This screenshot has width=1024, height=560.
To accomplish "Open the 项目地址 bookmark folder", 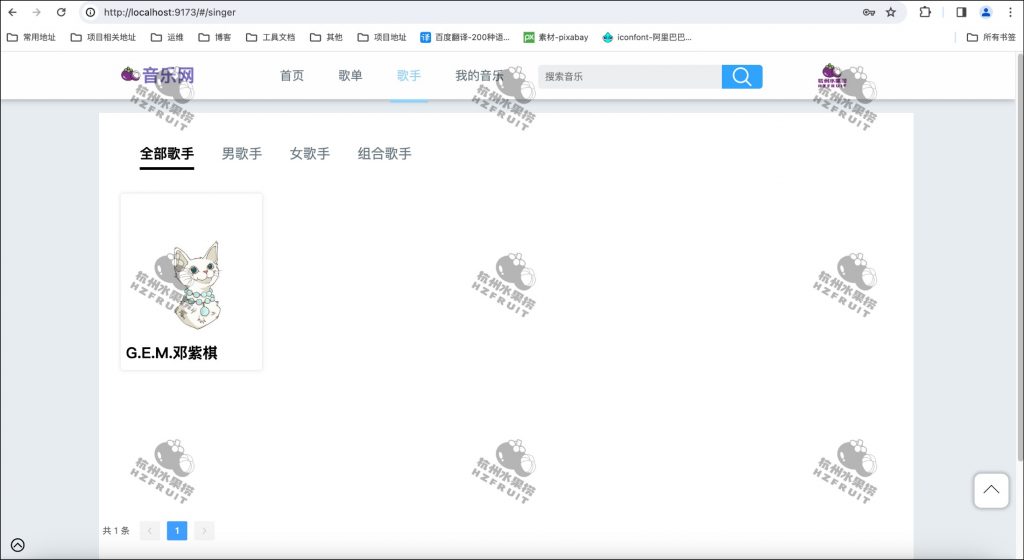I will point(382,37).
